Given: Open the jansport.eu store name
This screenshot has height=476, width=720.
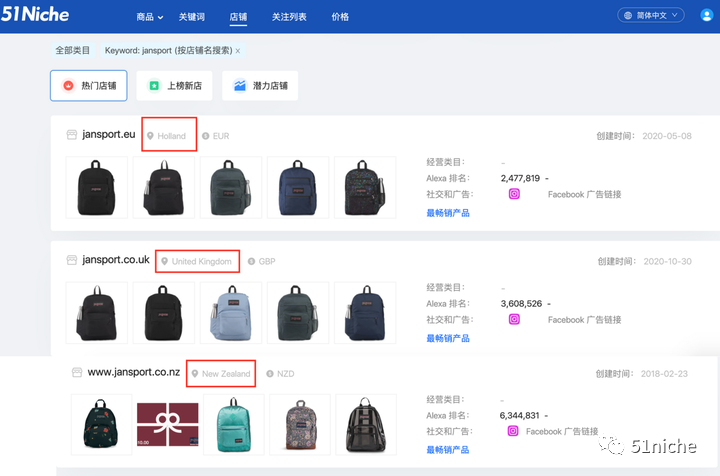Looking at the screenshot, I should (109, 134).
